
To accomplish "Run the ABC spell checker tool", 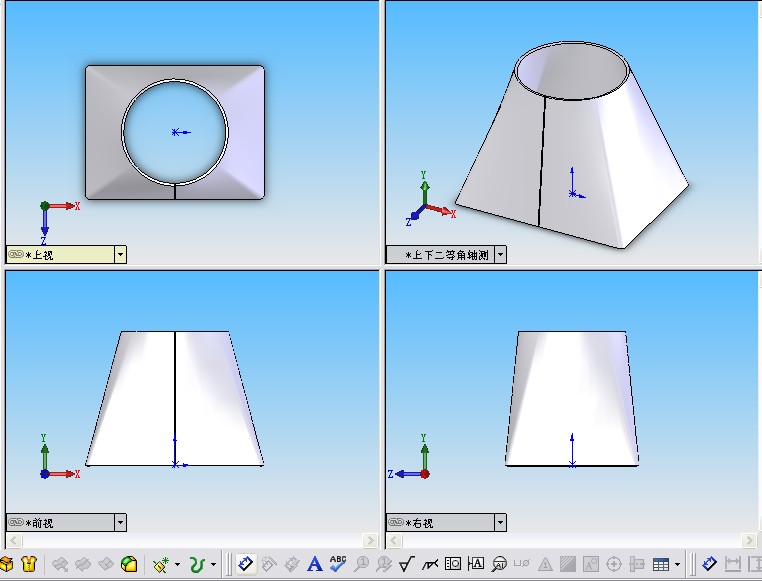I will coord(338,564).
